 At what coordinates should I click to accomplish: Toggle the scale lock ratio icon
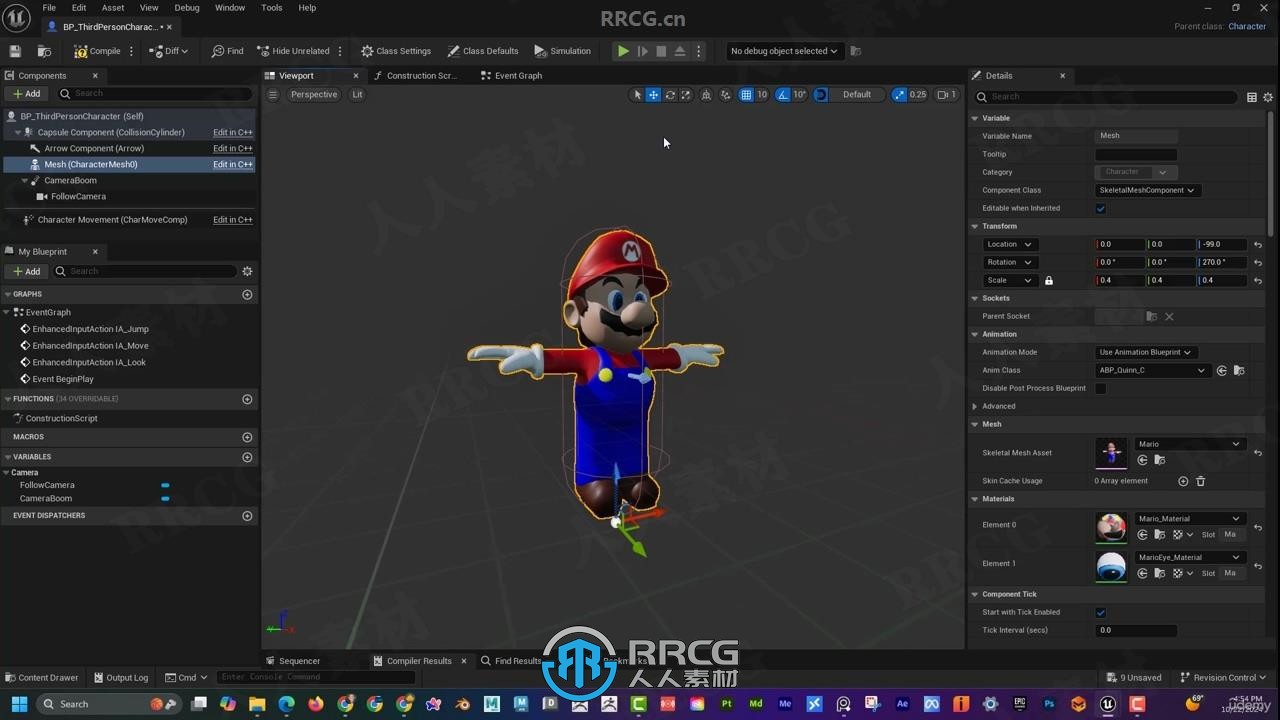click(x=1049, y=281)
